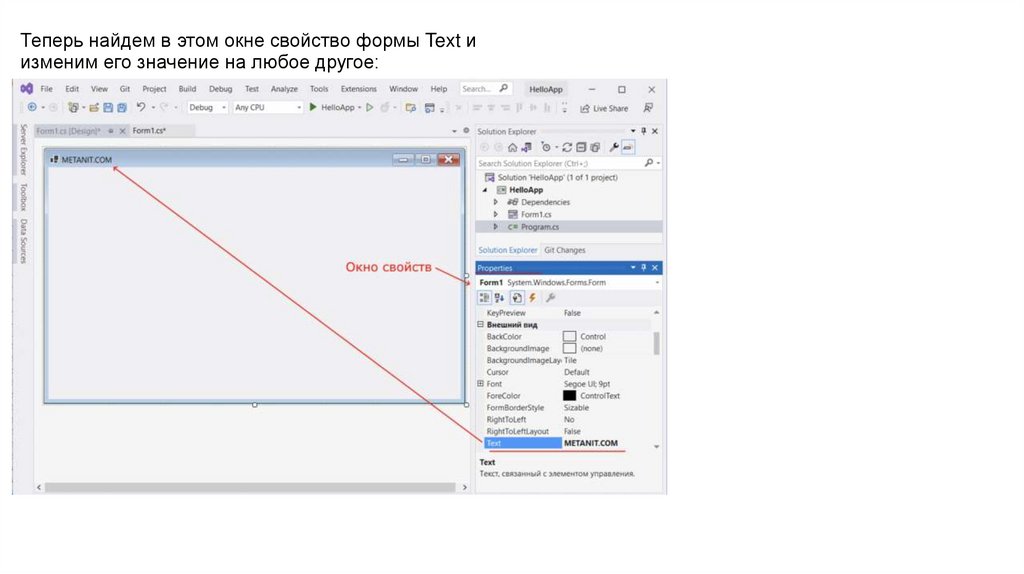1024x574 pixels.
Task: Open the File menu
Action: [47, 89]
